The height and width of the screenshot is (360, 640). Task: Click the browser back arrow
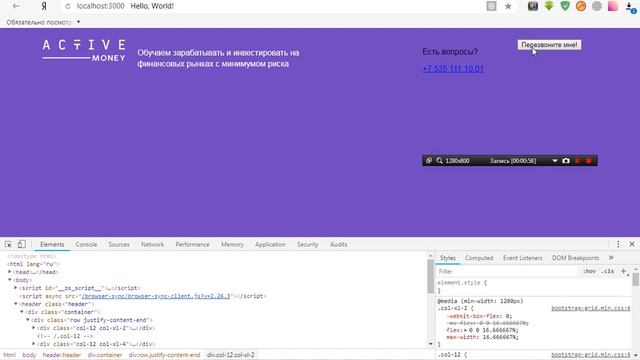click(x=16, y=6)
